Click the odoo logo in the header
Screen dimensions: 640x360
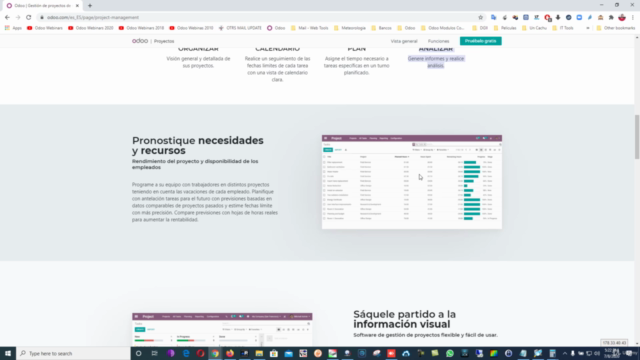tap(140, 41)
